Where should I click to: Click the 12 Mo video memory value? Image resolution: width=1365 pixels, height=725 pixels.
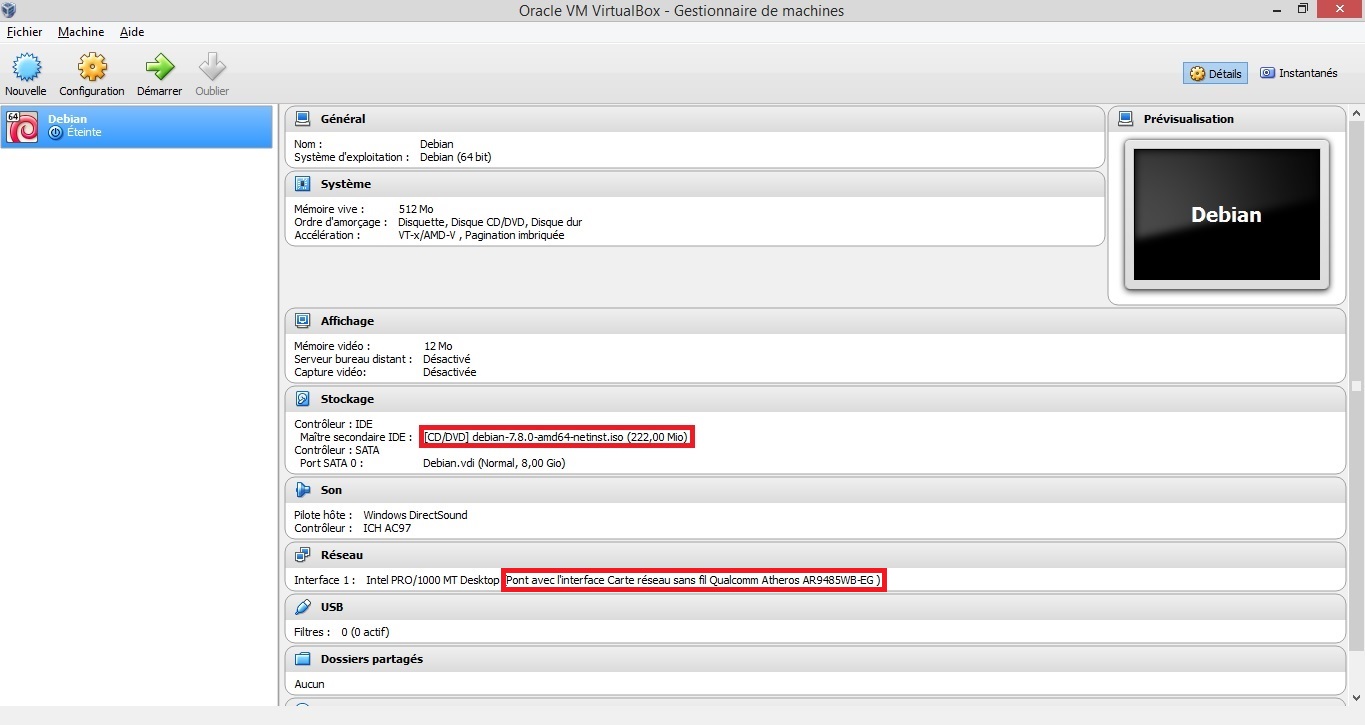tap(438, 346)
